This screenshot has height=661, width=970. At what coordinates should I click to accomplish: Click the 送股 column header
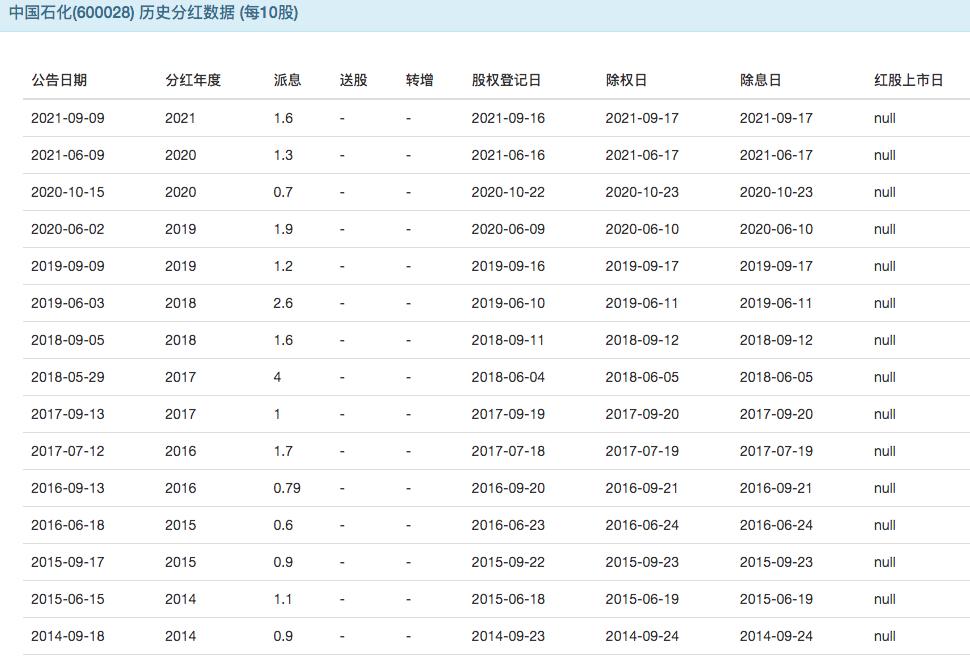click(354, 80)
